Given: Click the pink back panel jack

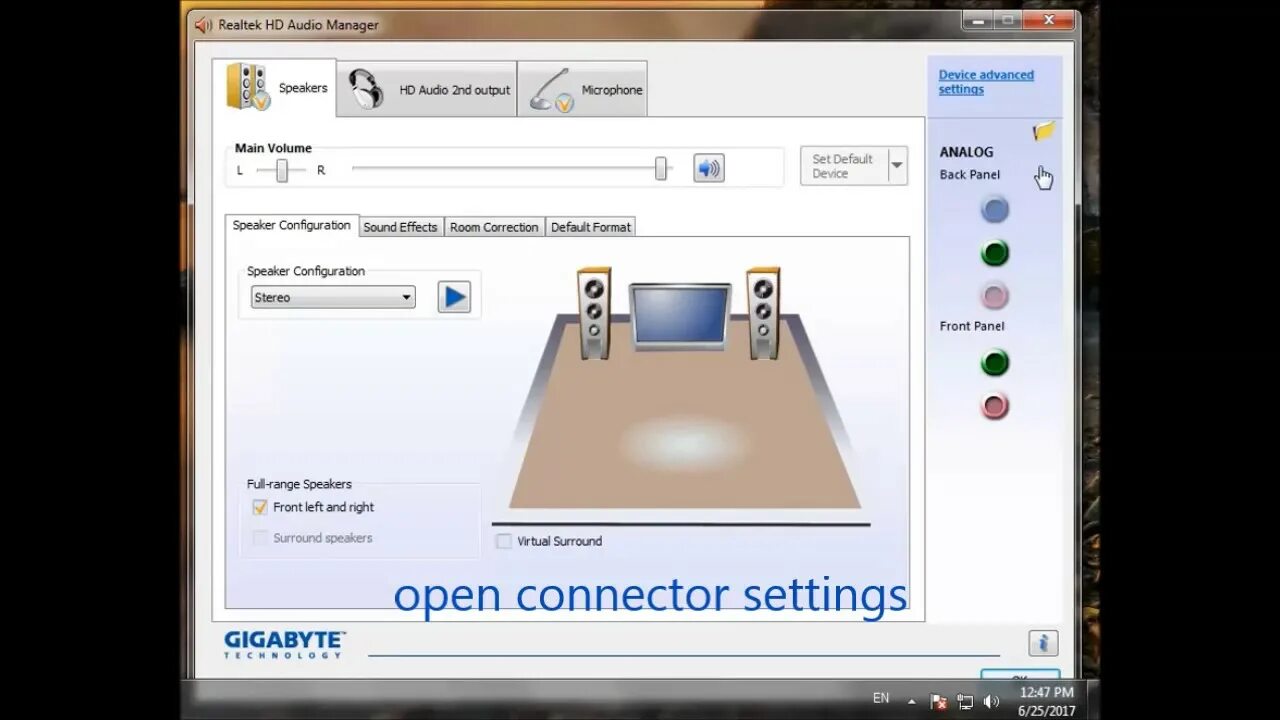Looking at the screenshot, I should coord(994,296).
